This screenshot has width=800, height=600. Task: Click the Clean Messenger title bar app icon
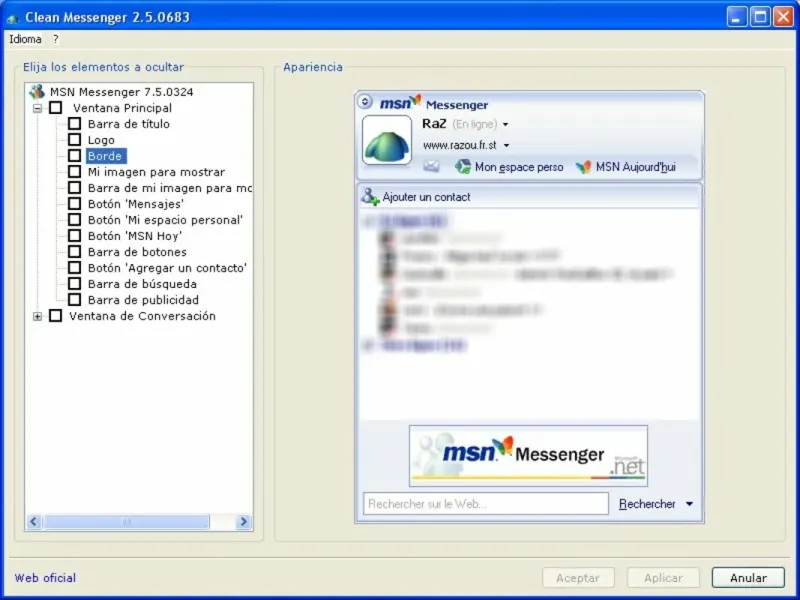13,18
